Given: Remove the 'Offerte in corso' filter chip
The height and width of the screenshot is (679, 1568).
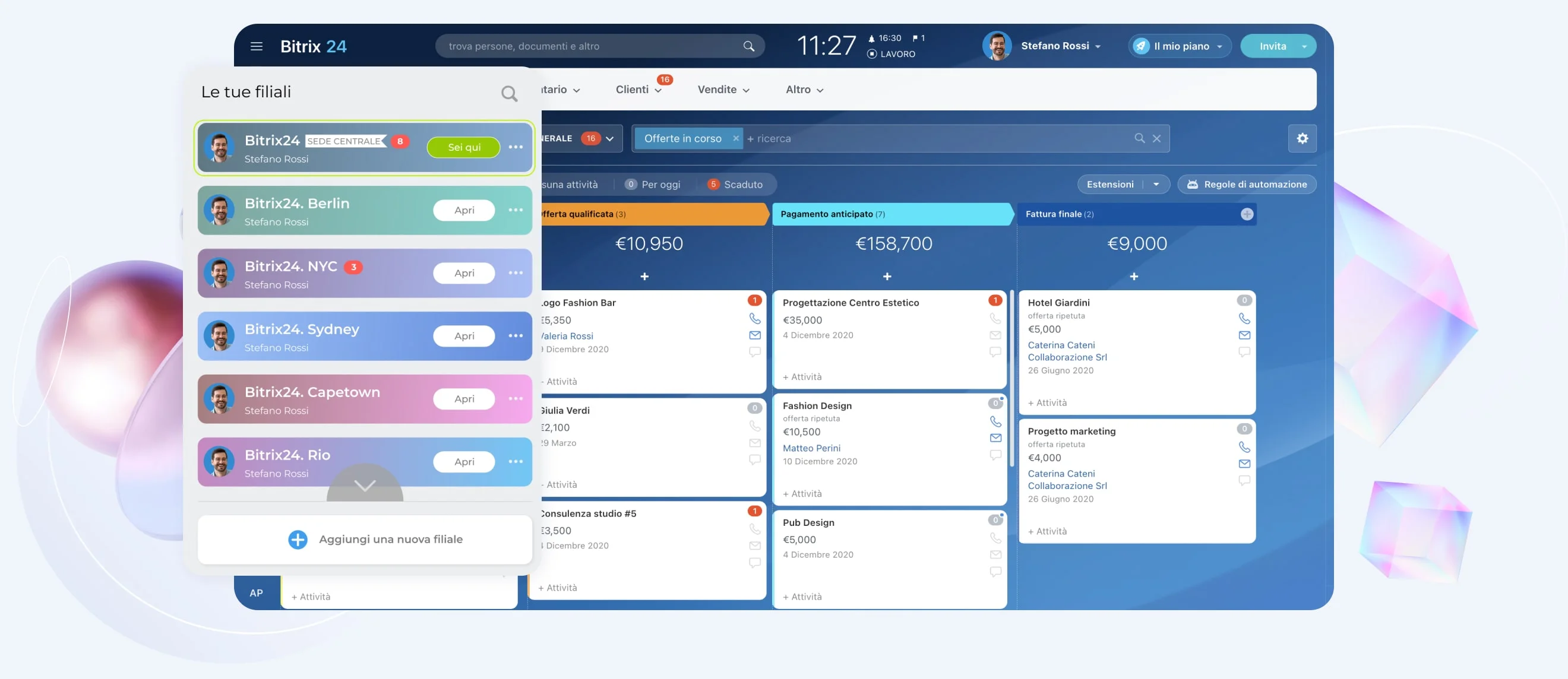Looking at the screenshot, I should point(735,139).
